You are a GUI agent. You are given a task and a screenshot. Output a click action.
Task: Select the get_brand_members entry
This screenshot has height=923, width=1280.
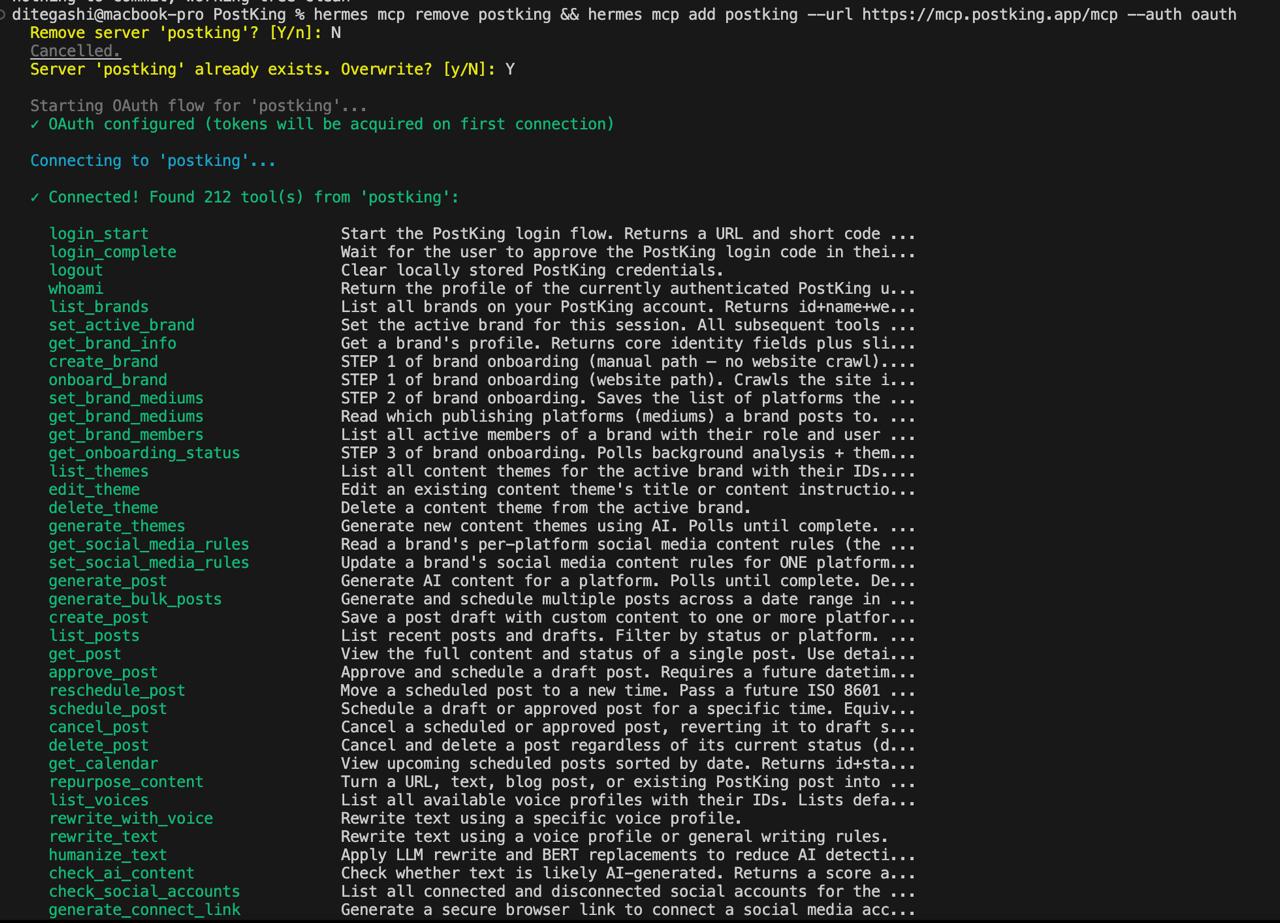(x=126, y=434)
